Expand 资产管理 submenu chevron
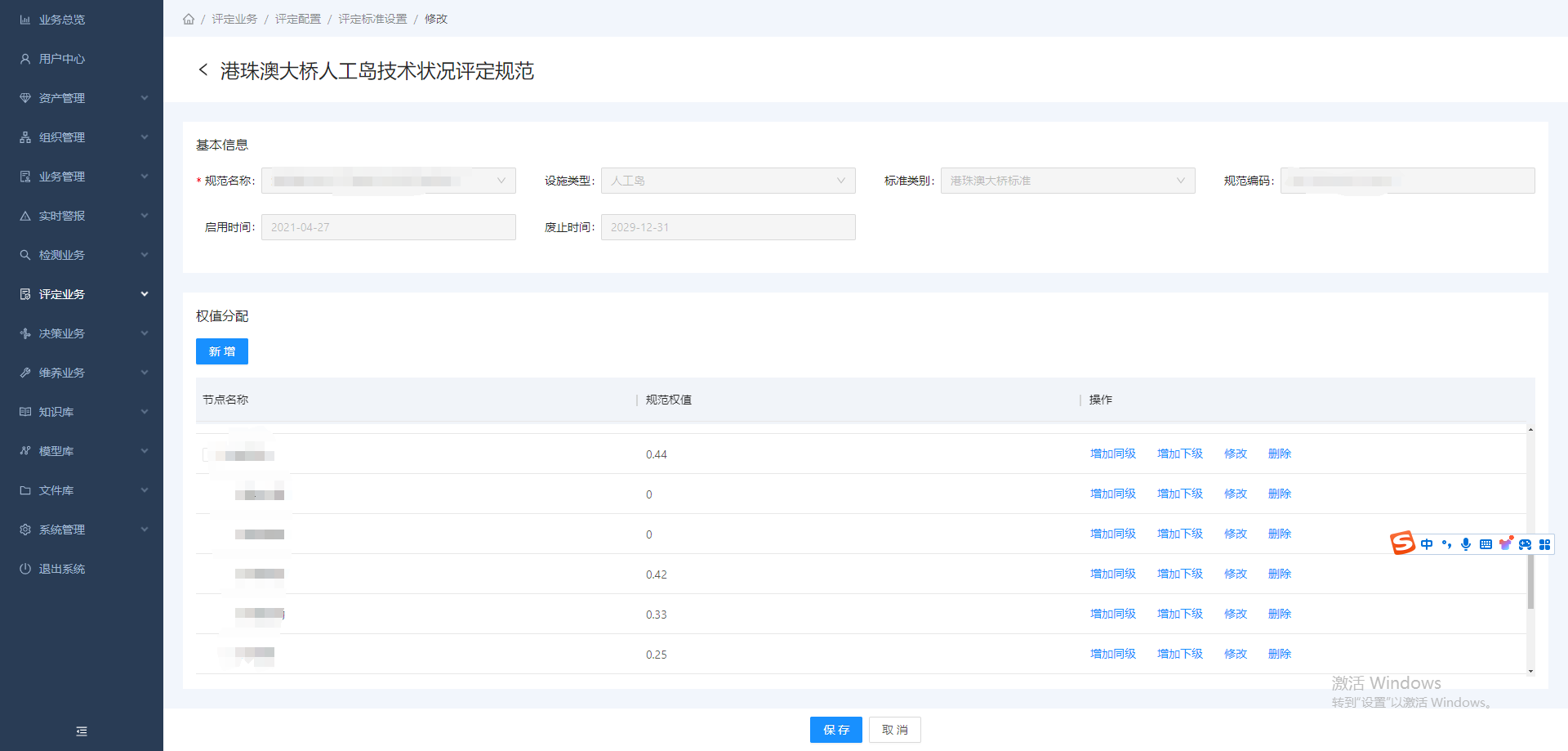The height and width of the screenshot is (751, 1568). (x=145, y=98)
